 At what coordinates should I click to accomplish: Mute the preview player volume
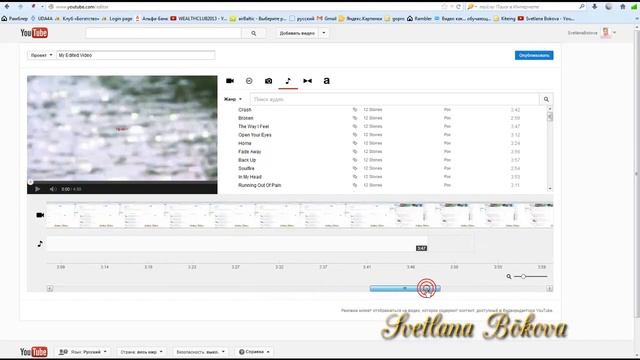tap(53, 189)
